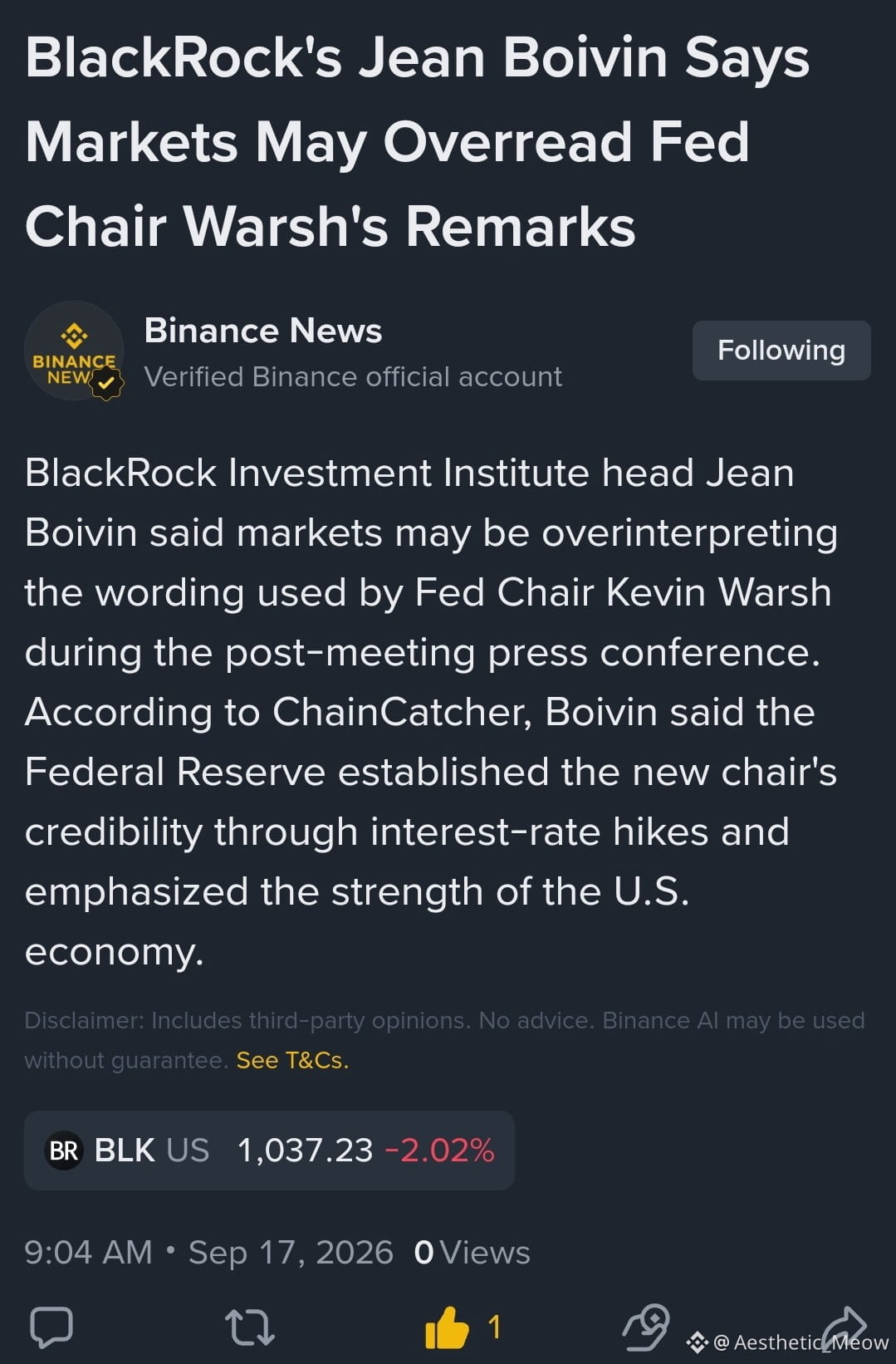Tap the verified badge on the avatar
The width and height of the screenshot is (896, 1364).
coord(106,384)
